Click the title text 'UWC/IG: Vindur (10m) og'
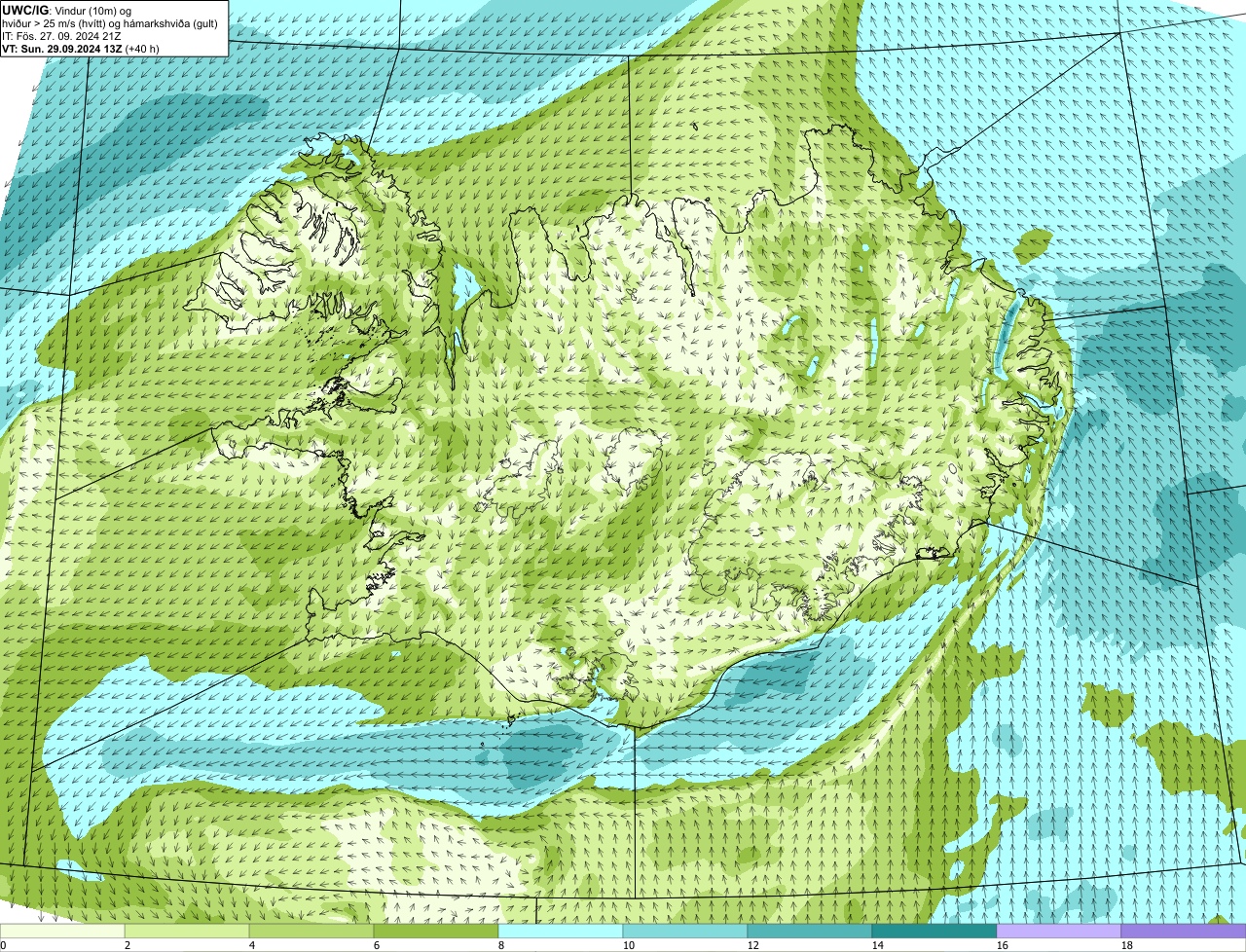Image resolution: width=1246 pixels, height=952 pixels. [67, 11]
